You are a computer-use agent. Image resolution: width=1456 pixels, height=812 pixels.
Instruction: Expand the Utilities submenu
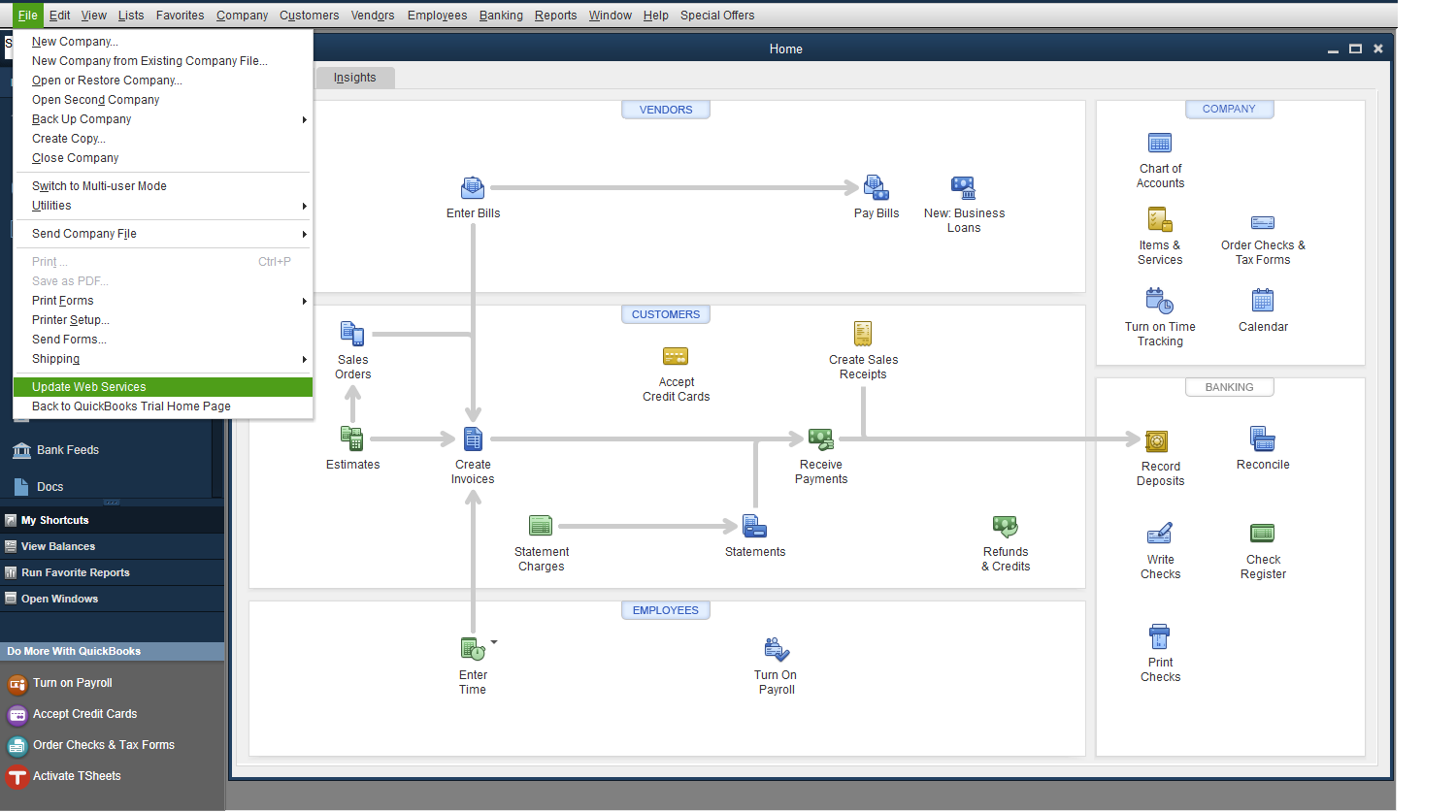point(163,206)
